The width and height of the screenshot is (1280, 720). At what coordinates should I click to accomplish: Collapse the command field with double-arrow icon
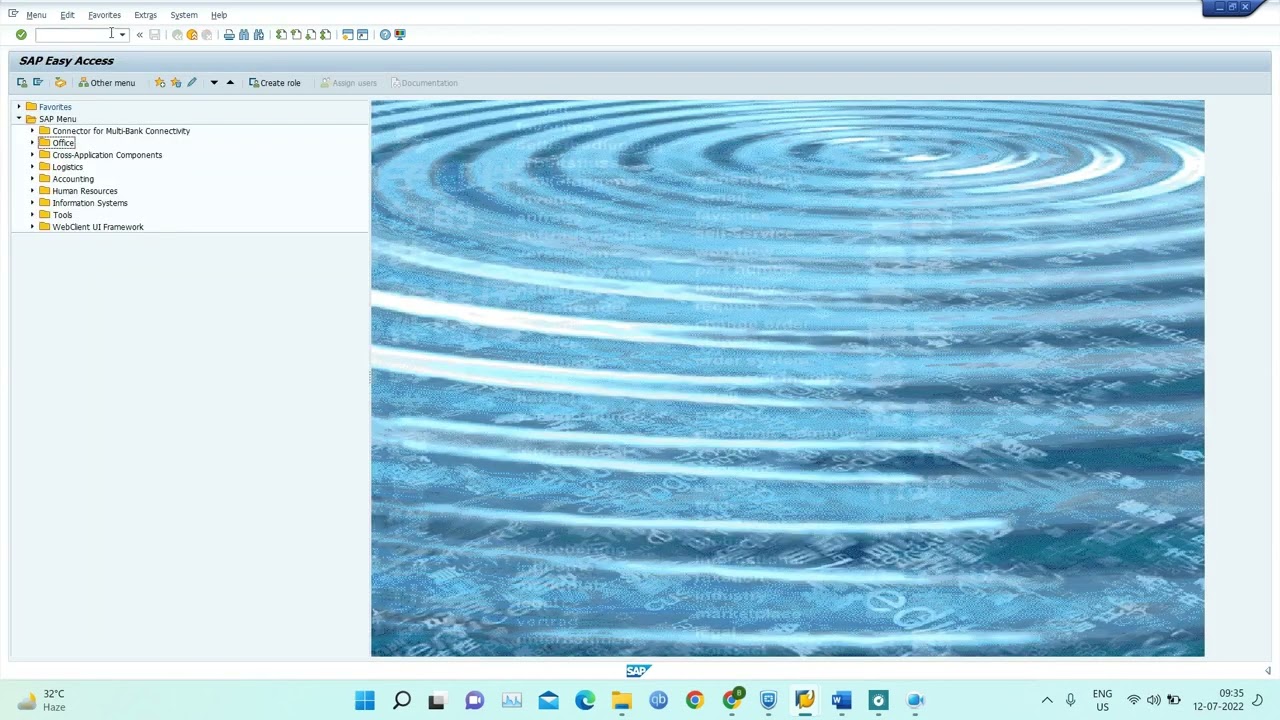pos(140,35)
